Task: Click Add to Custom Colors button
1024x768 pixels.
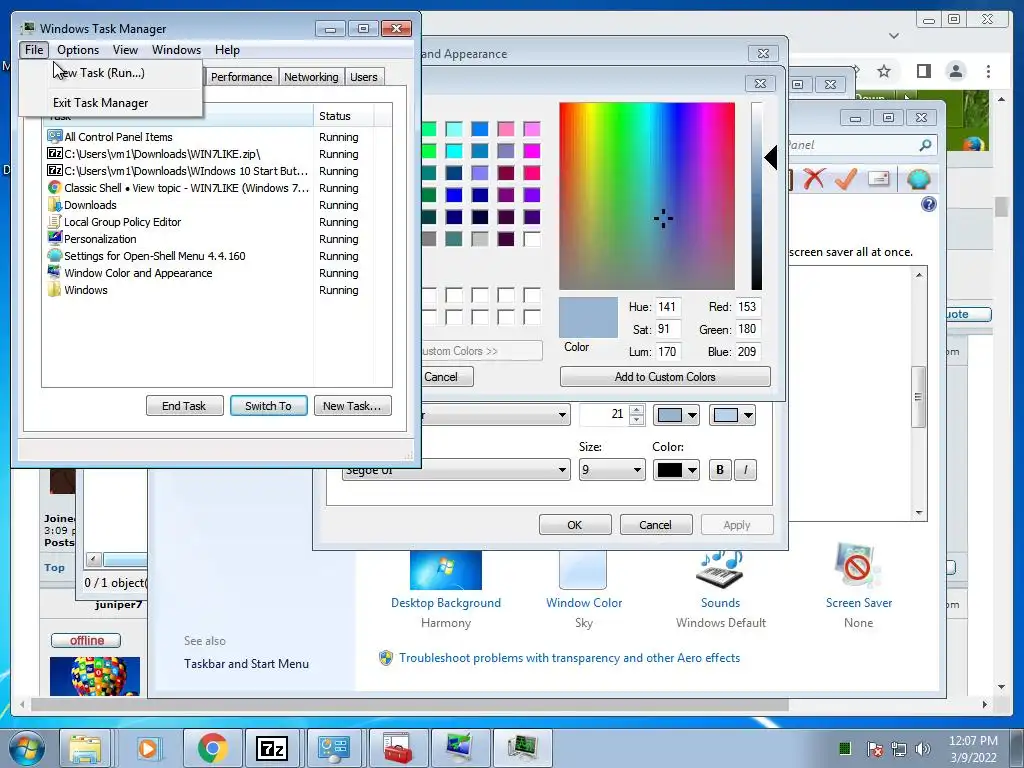Action: (665, 377)
